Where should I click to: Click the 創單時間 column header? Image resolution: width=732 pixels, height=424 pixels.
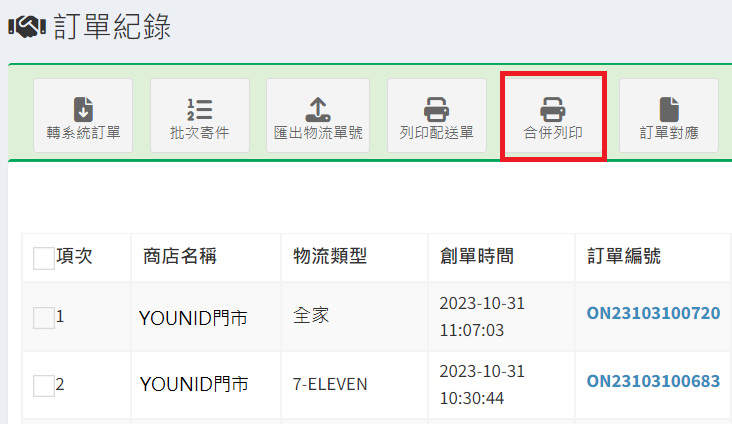coord(477,257)
